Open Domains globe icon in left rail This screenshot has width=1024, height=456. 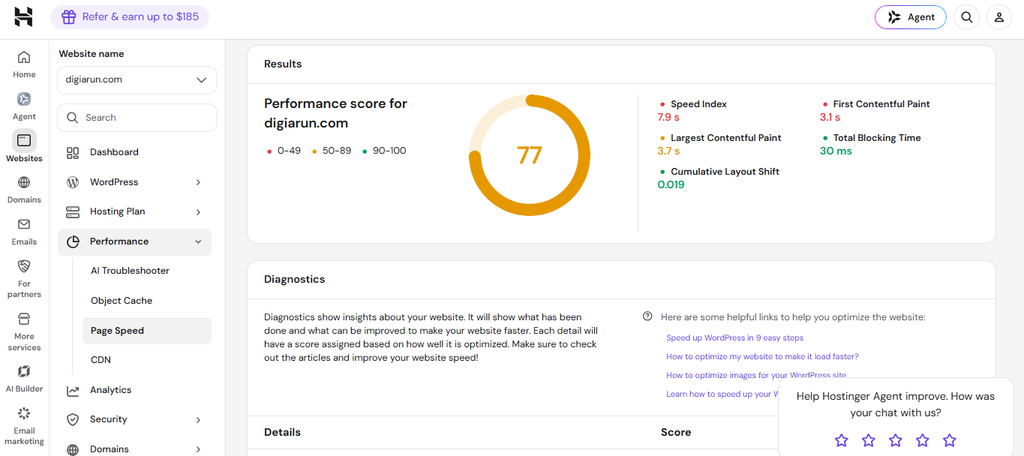tap(24, 182)
